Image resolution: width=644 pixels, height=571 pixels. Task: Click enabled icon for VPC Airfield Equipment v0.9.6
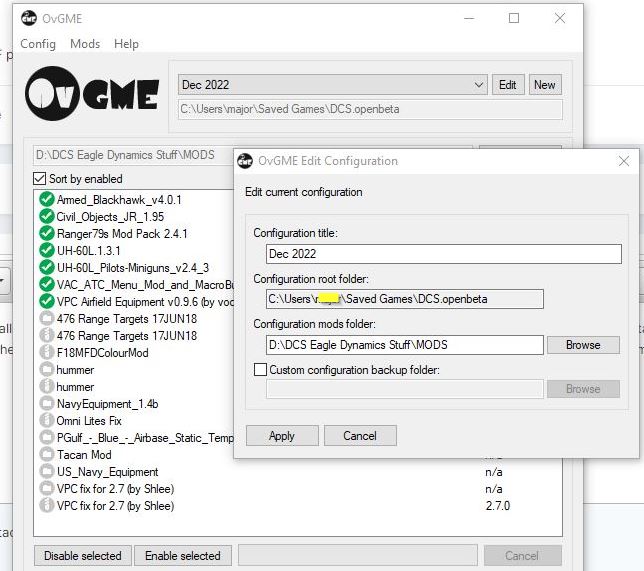(47, 302)
